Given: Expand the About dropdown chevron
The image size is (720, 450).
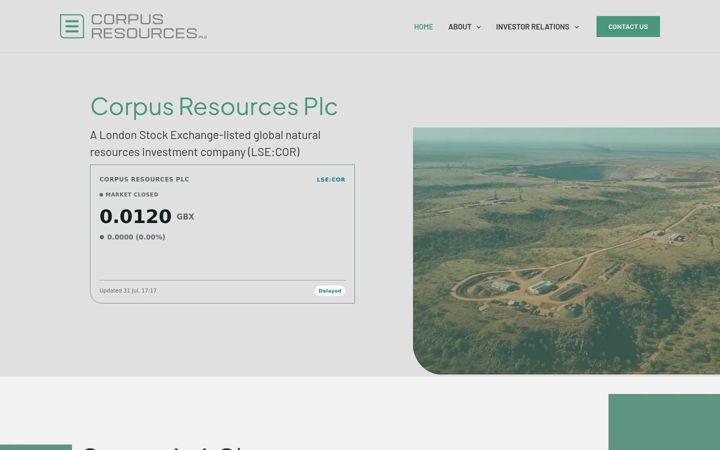Looking at the screenshot, I should pyautogui.click(x=478, y=27).
